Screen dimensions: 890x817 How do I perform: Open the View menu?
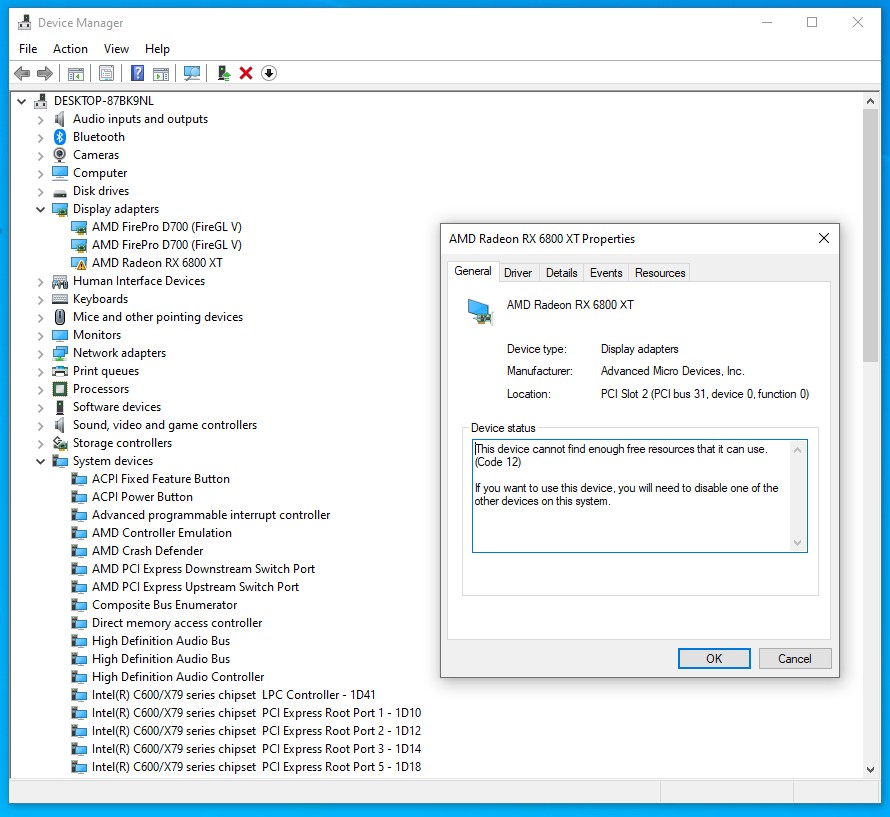(116, 49)
